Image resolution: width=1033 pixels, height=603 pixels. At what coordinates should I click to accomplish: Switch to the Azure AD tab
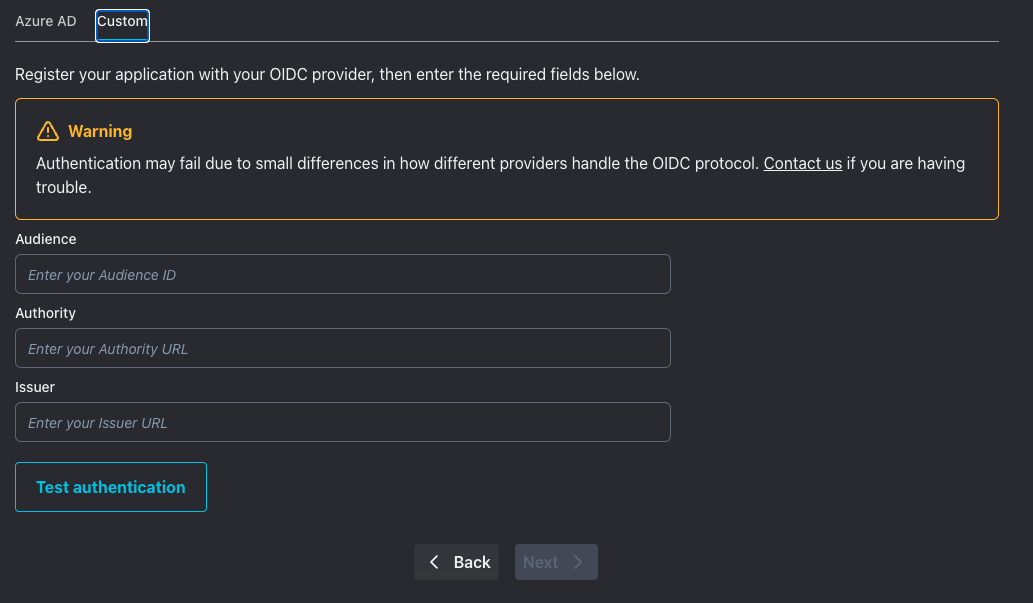click(46, 21)
